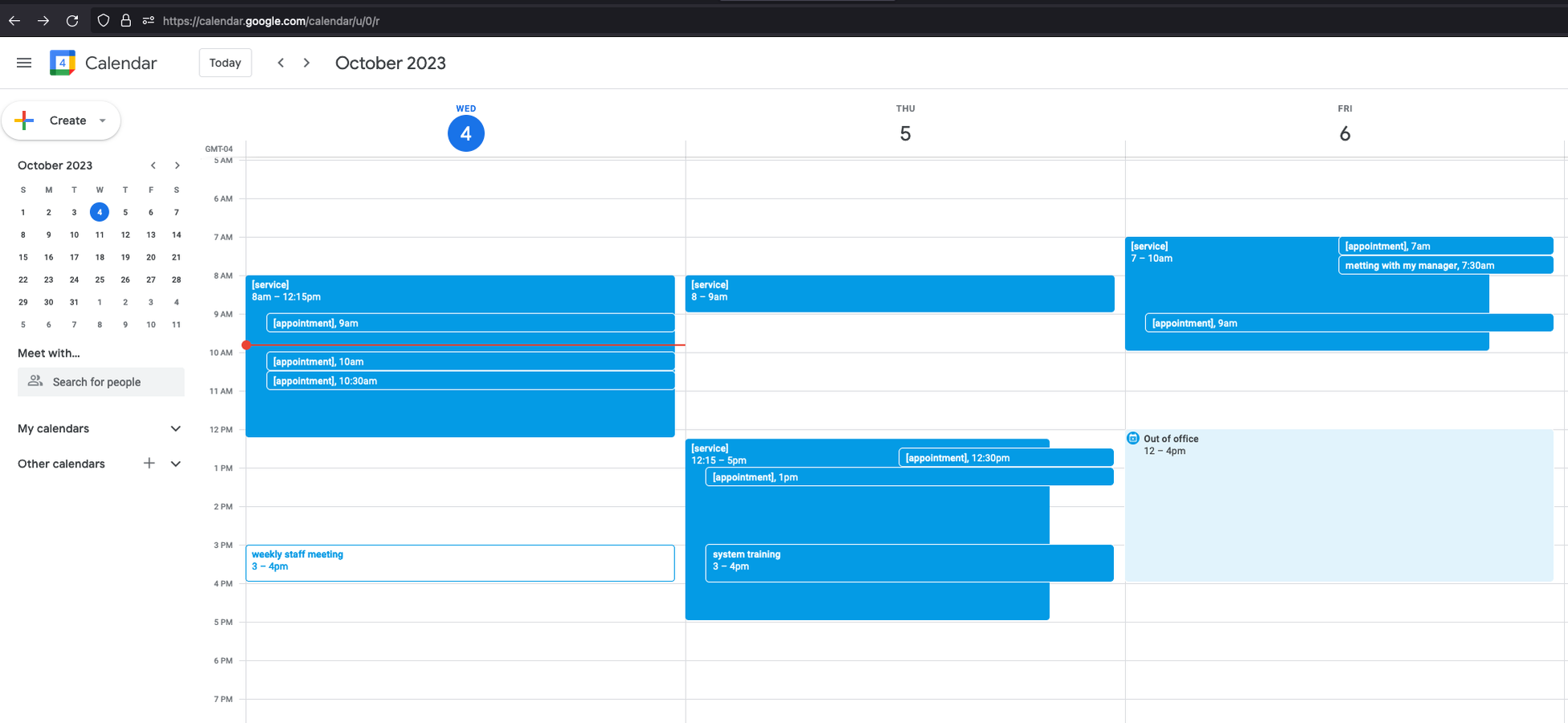Click the site permissions icon near URL
This screenshot has width=1568, height=723.
pos(148,21)
